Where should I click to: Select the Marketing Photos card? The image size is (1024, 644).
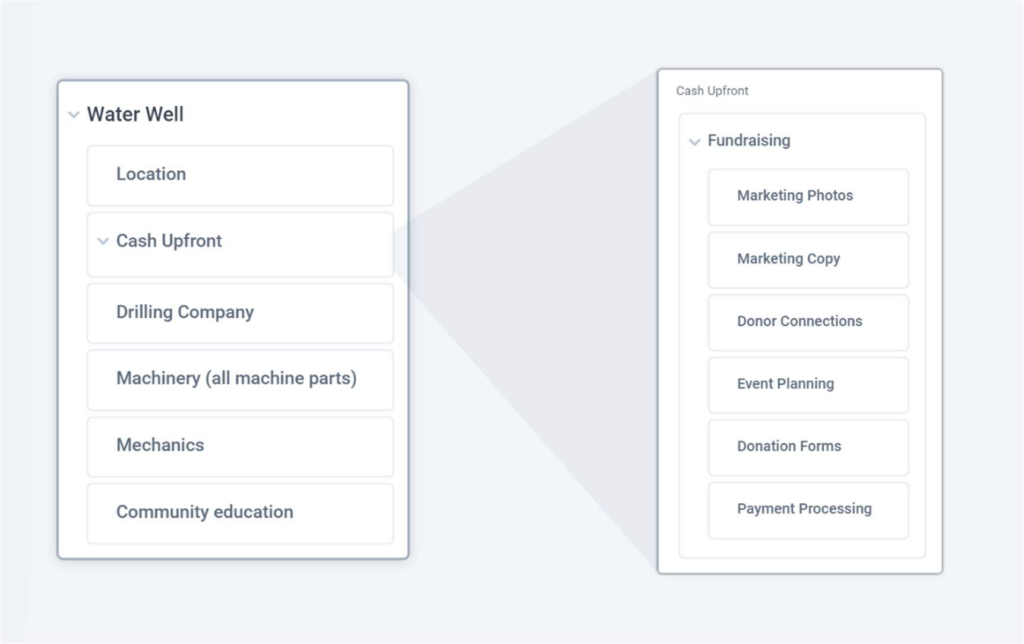(808, 197)
